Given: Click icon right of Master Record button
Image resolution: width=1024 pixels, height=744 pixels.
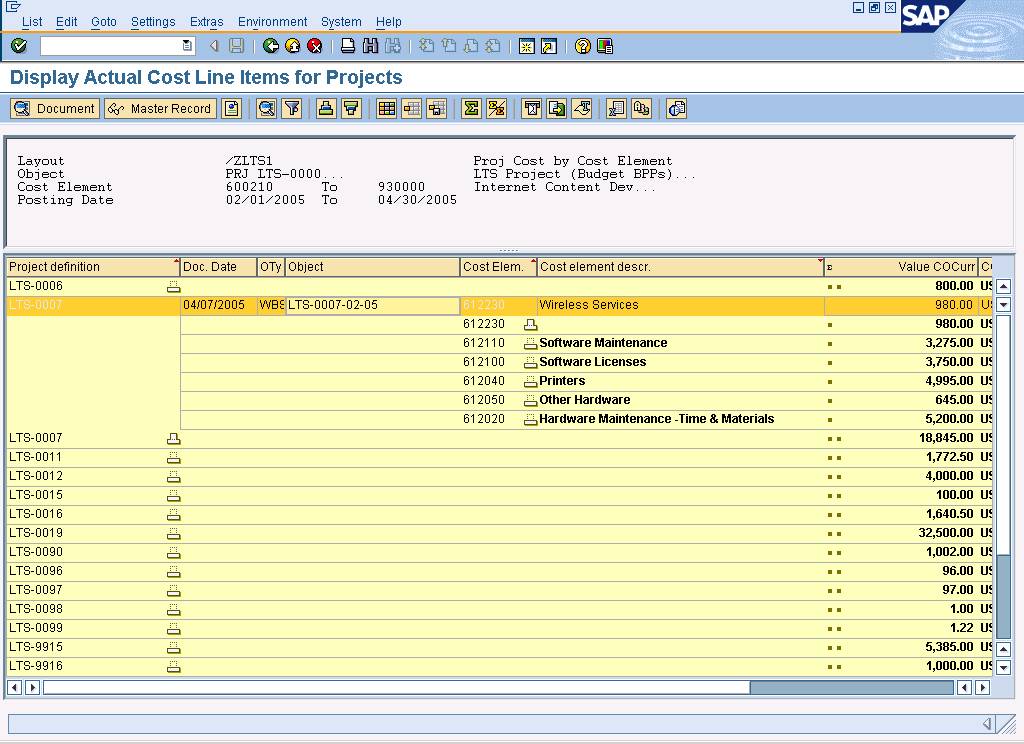Looking at the screenshot, I should point(232,108).
